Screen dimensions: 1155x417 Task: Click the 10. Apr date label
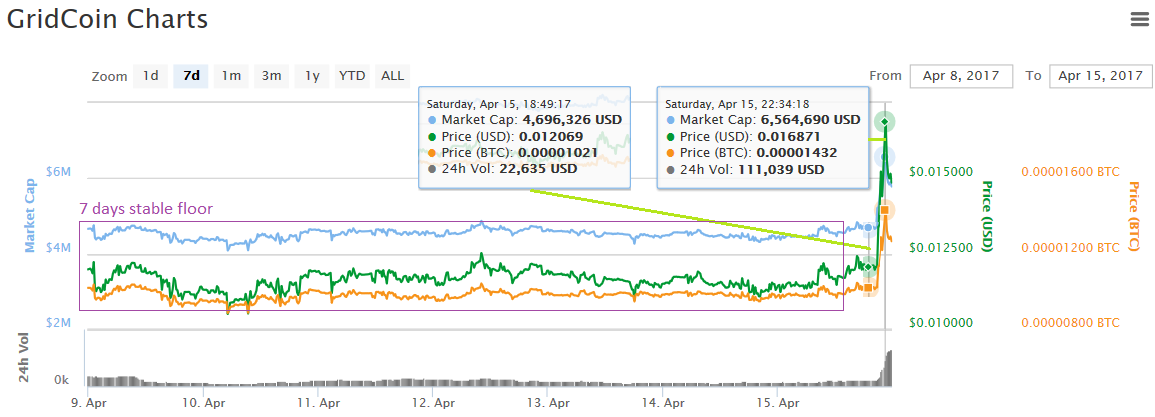click(203, 404)
